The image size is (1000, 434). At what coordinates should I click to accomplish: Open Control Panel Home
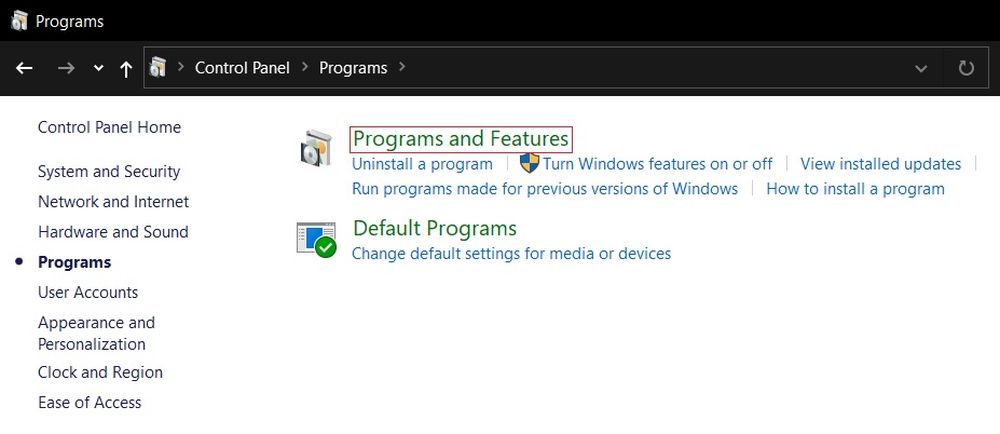[109, 127]
